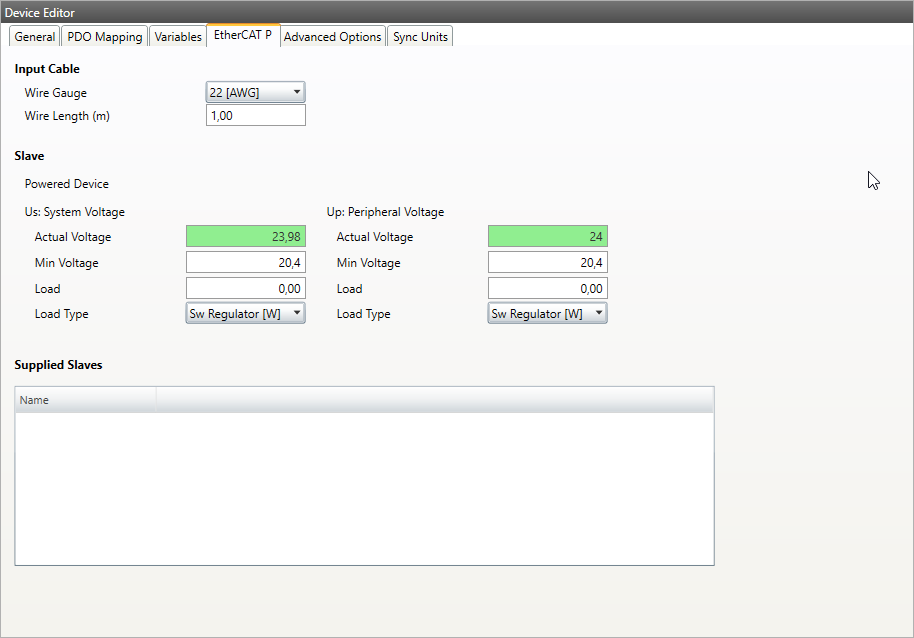The width and height of the screenshot is (914, 638).
Task: Open the PDO Mapping tab
Action: [x=104, y=36]
